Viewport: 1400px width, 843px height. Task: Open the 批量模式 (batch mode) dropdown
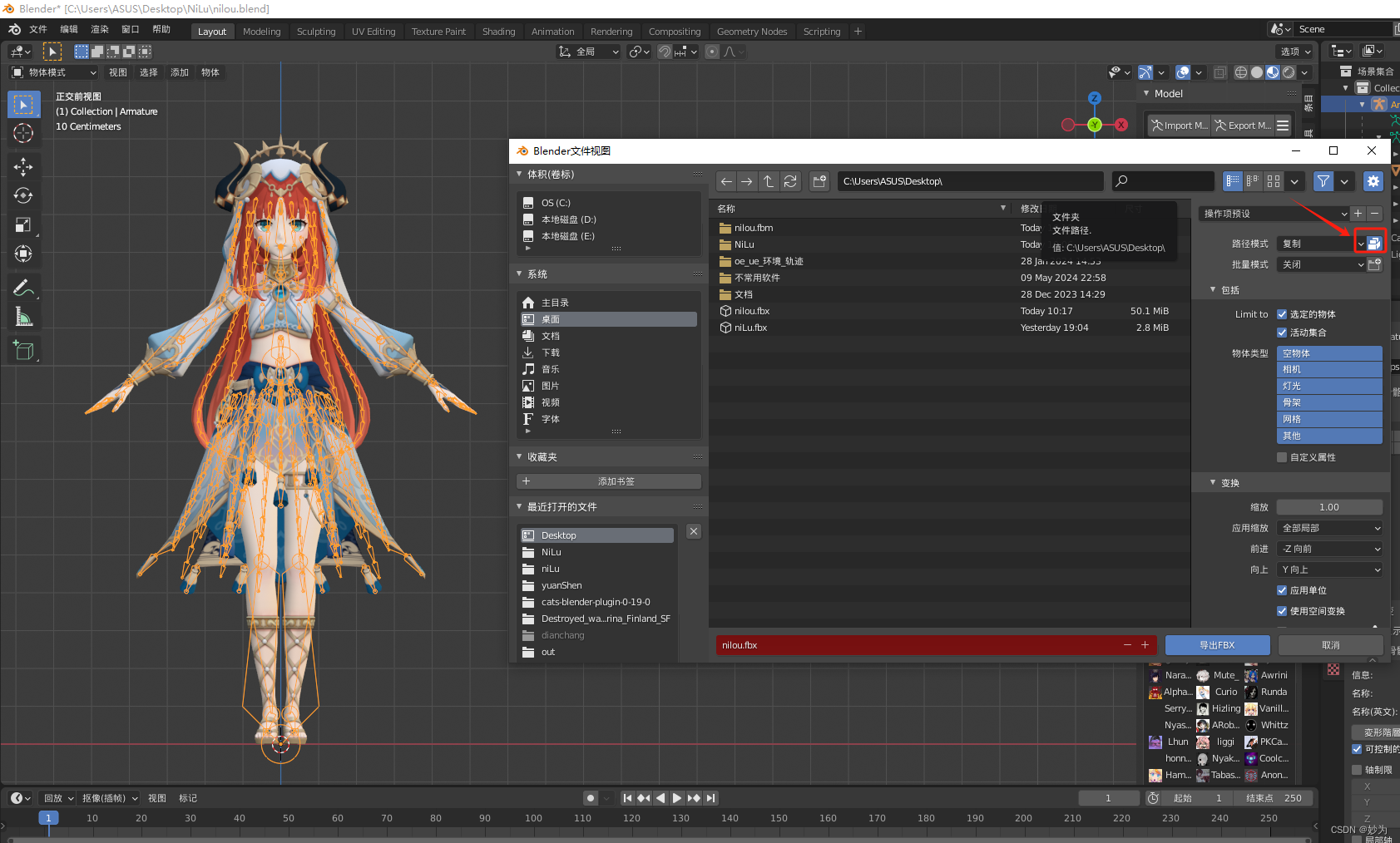(x=1321, y=264)
